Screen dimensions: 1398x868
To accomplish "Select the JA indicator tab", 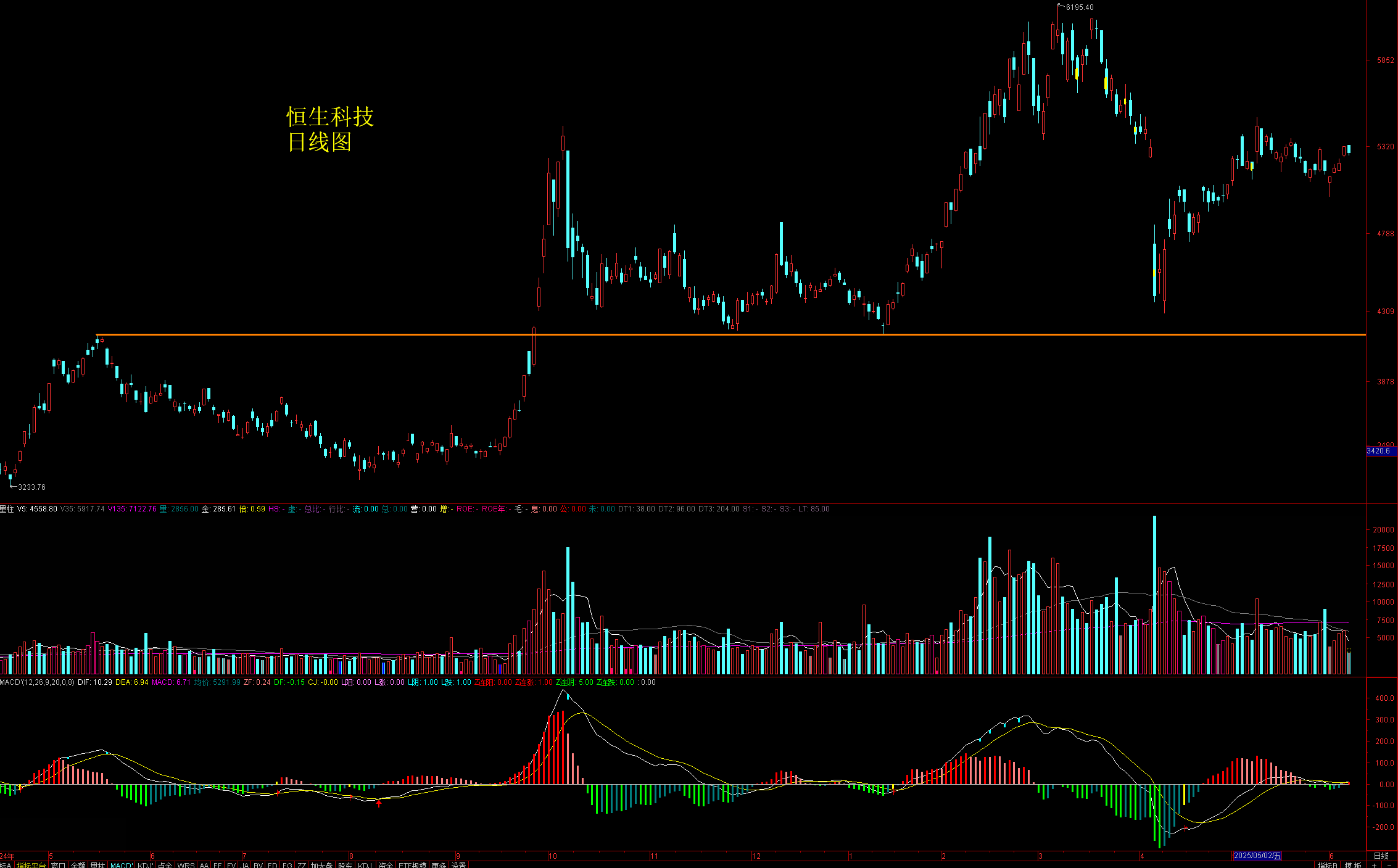I will tap(244, 865).
